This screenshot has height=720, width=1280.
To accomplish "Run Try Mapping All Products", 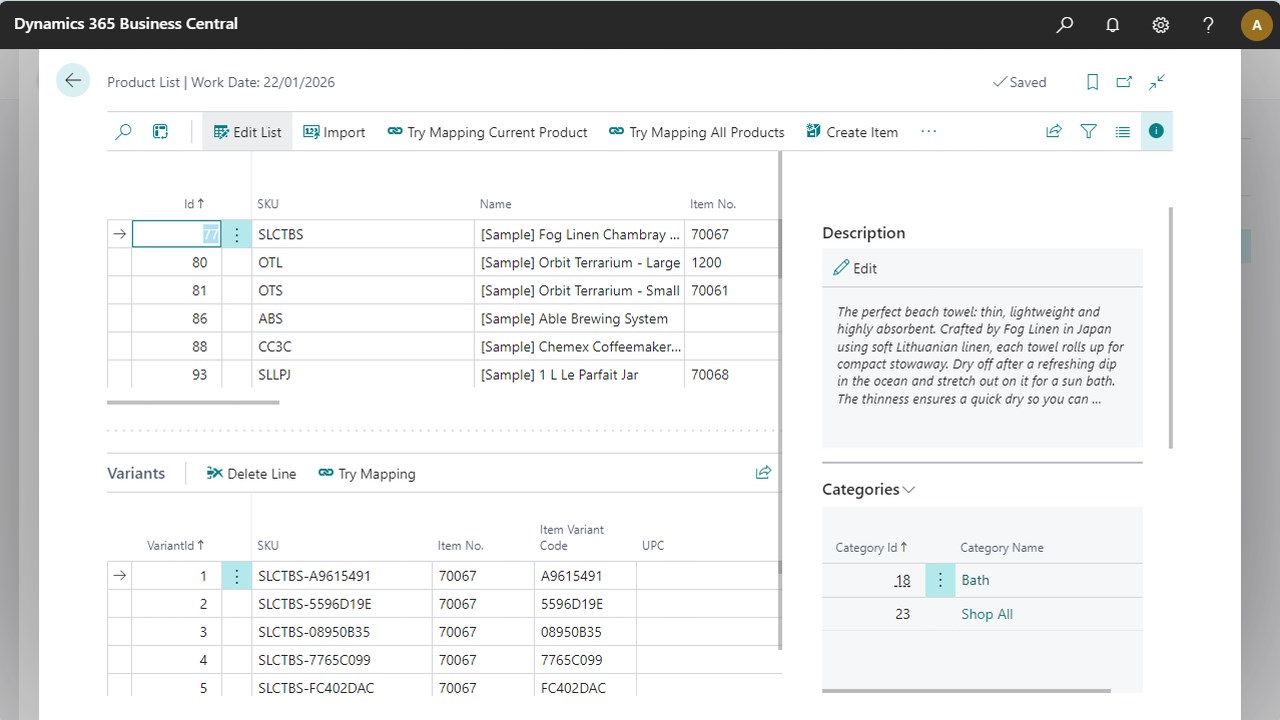I will (x=696, y=132).
